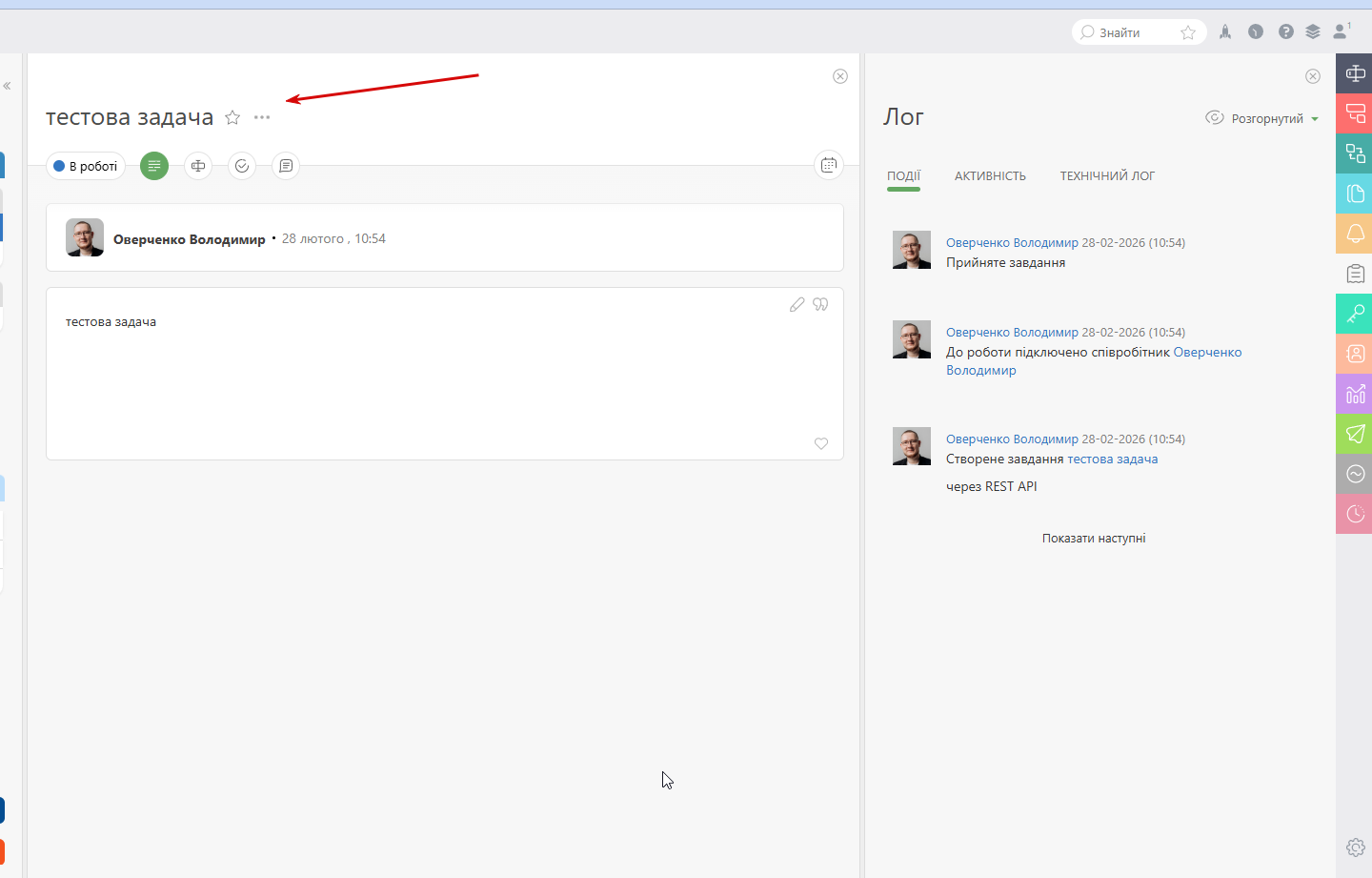Toggle favorite star next to task title
Screen dimensions: 1372x878
click(x=232, y=117)
